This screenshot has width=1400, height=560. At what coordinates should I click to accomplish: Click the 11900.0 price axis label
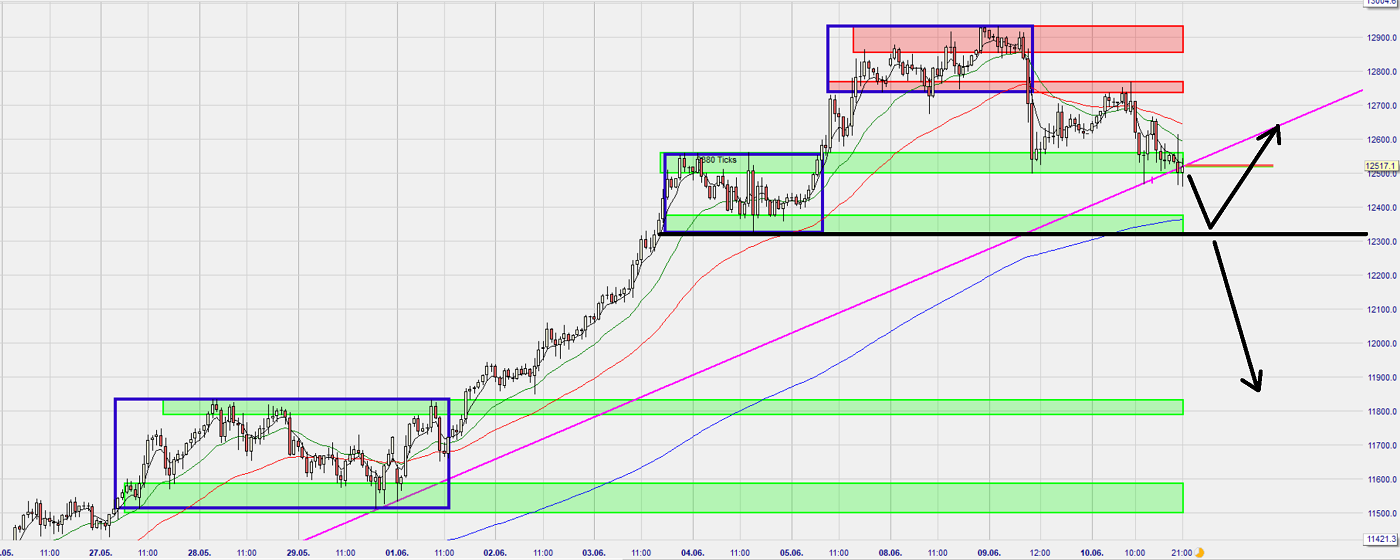point(1383,378)
